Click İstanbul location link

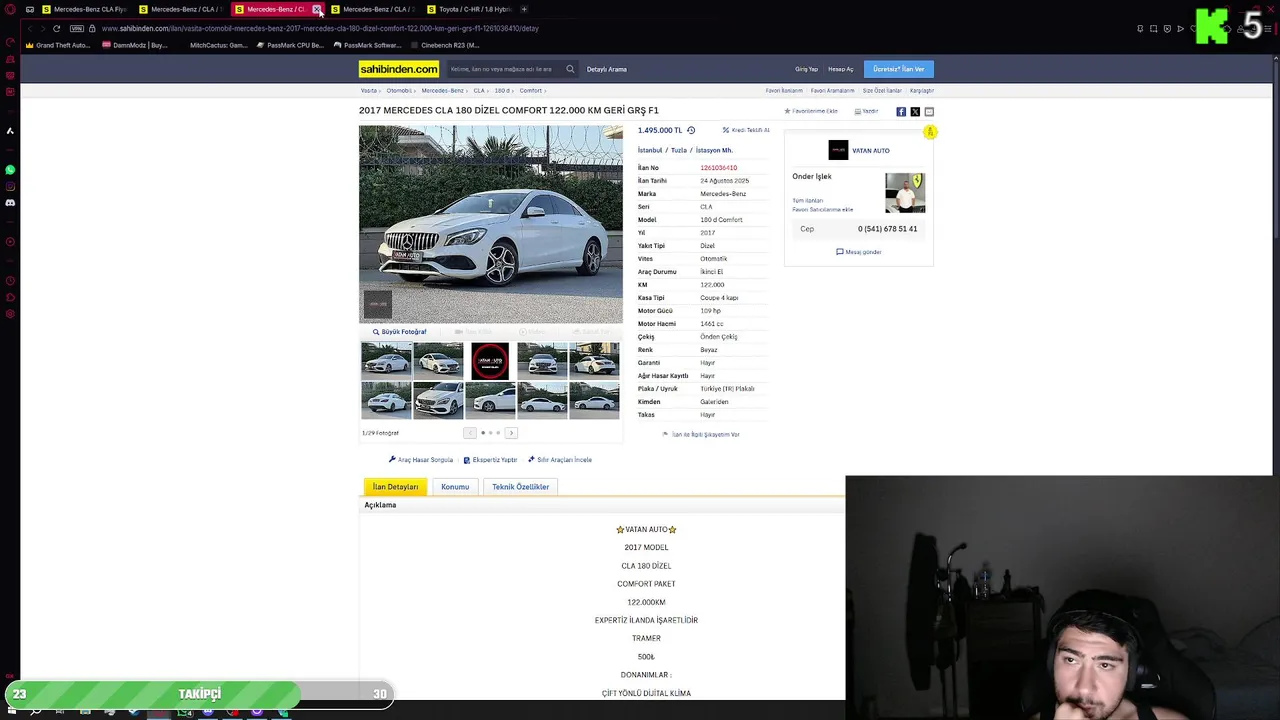[650, 150]
